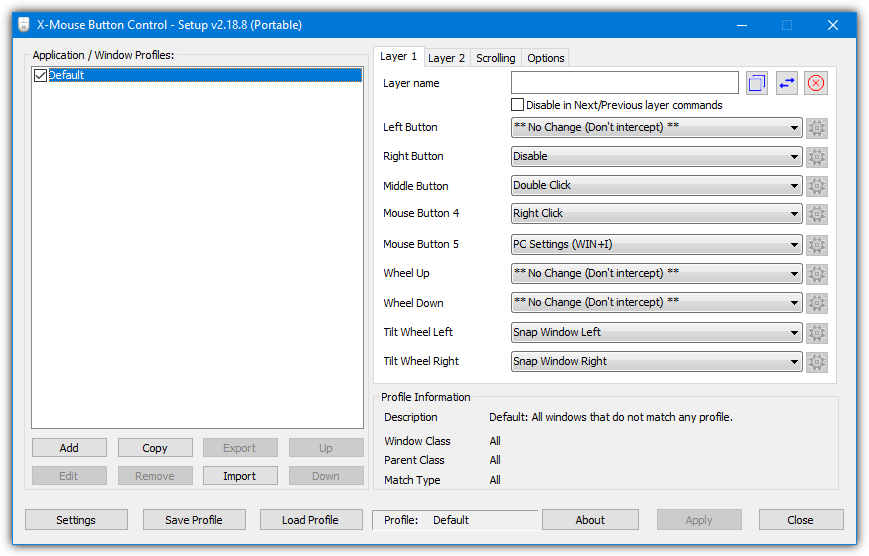Screen dimensions: 869x556
Task: Open gear settings for Wheel Up
Action: (x=816, y=274)
